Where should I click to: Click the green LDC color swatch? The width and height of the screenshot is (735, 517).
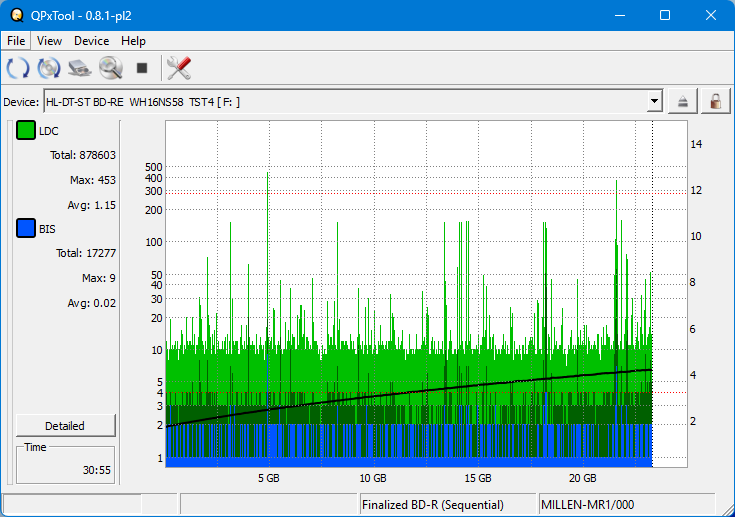pyautogui.click(x=26, y=130)
